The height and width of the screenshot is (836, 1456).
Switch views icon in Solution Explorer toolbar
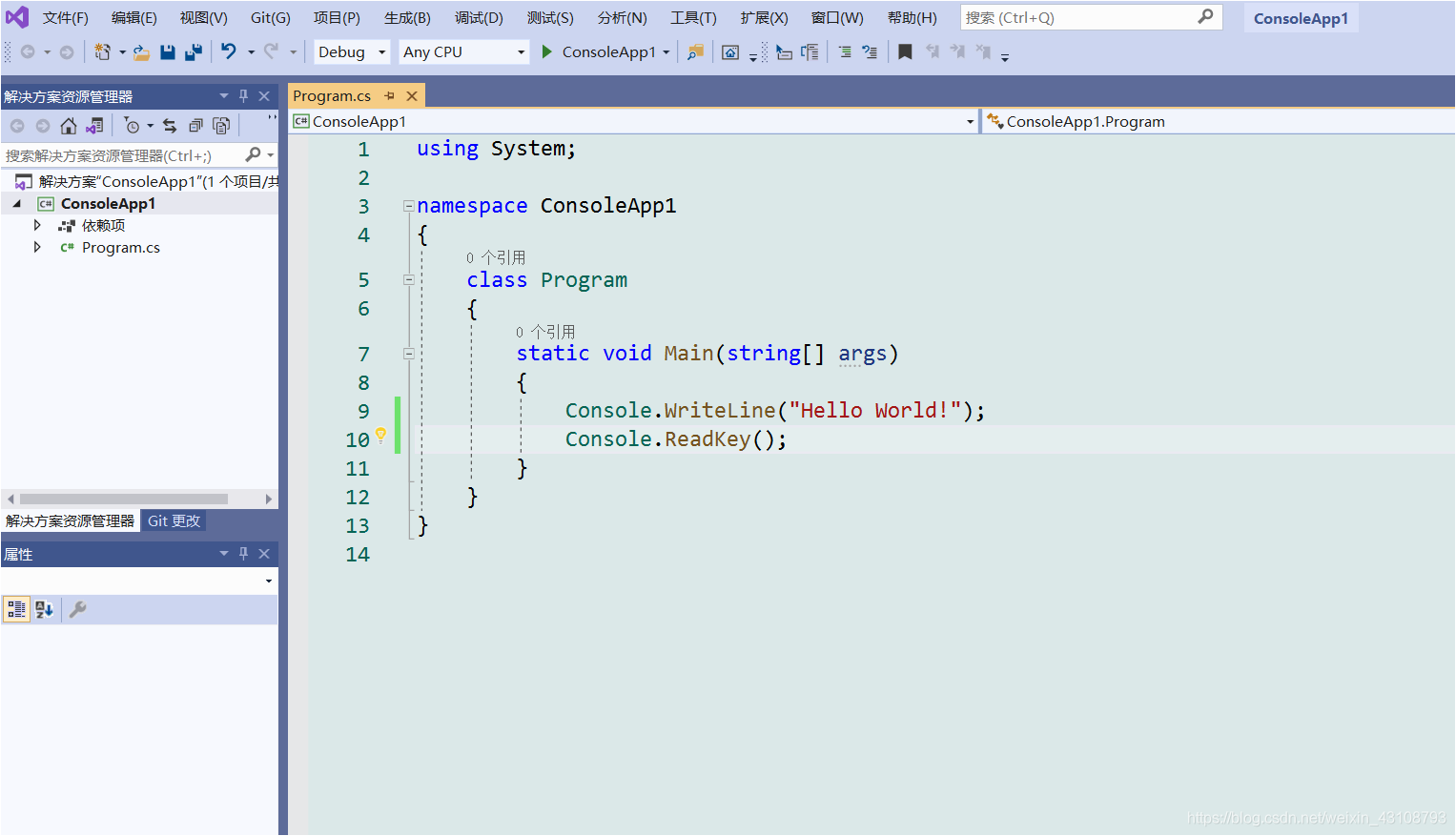pyautogui.click(x=94, y=126)
